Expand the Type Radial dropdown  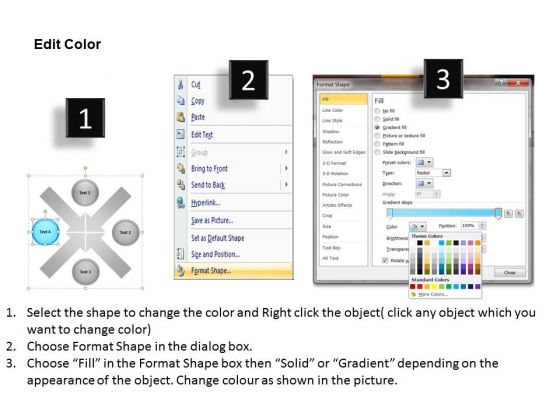[x=433, y=173]
